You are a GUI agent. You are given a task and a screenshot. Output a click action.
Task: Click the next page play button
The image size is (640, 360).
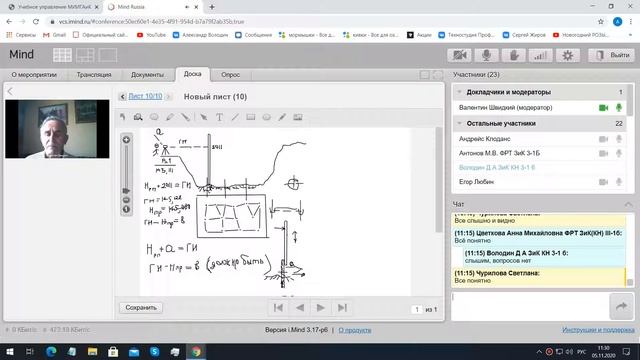[321, 308]
